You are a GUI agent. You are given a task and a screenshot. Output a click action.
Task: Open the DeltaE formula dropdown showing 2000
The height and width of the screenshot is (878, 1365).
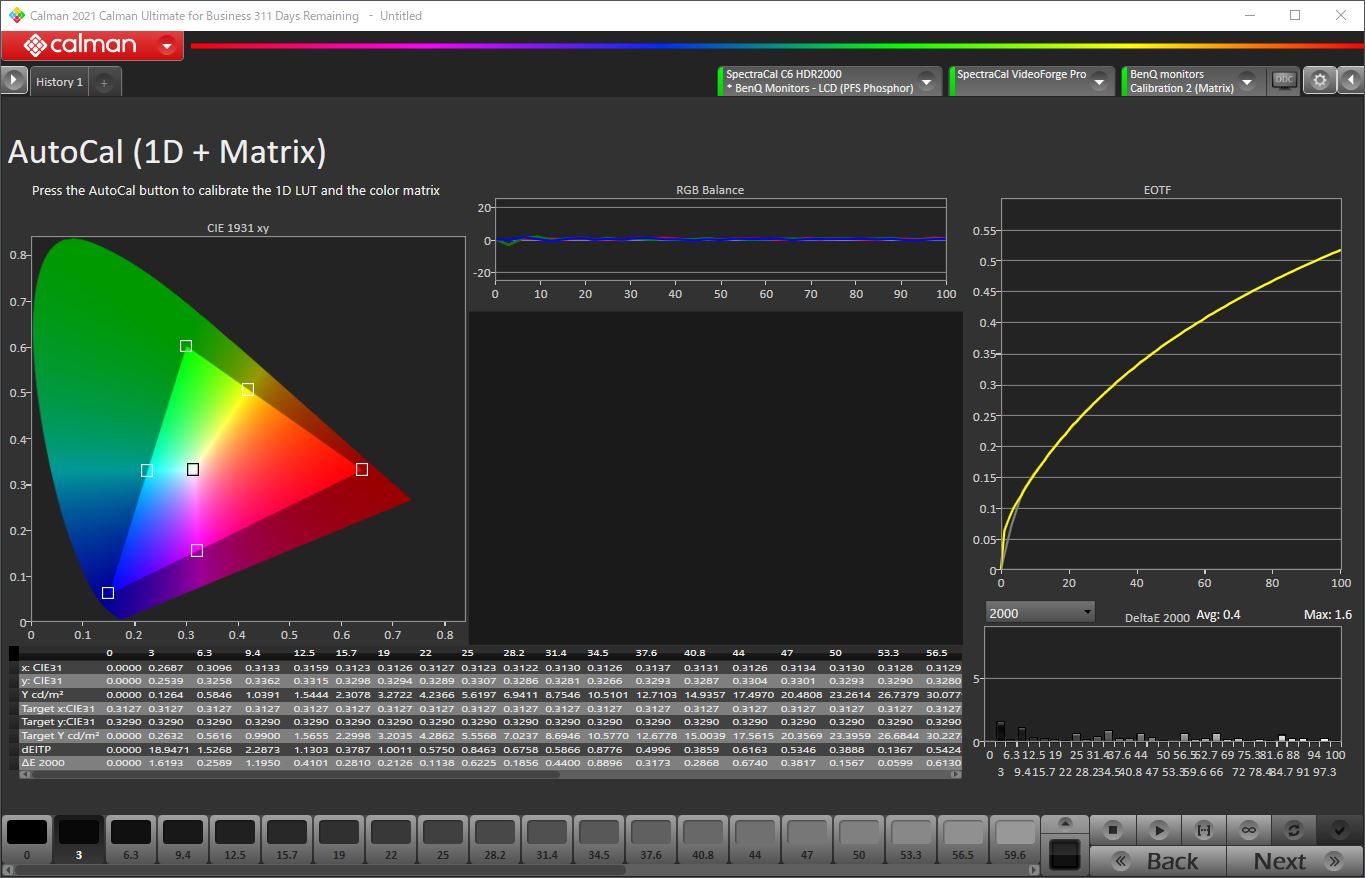tap(1039, 612)
